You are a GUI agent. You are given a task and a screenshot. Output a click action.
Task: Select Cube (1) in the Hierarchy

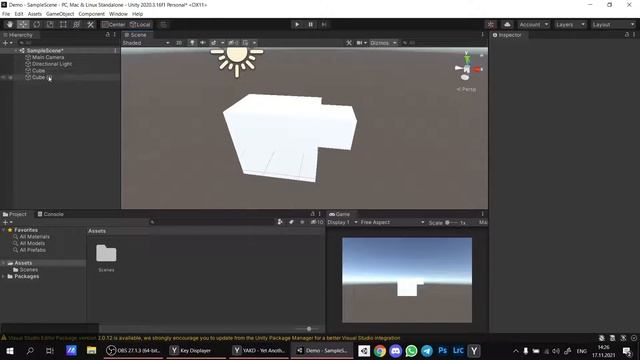point(42,77)
